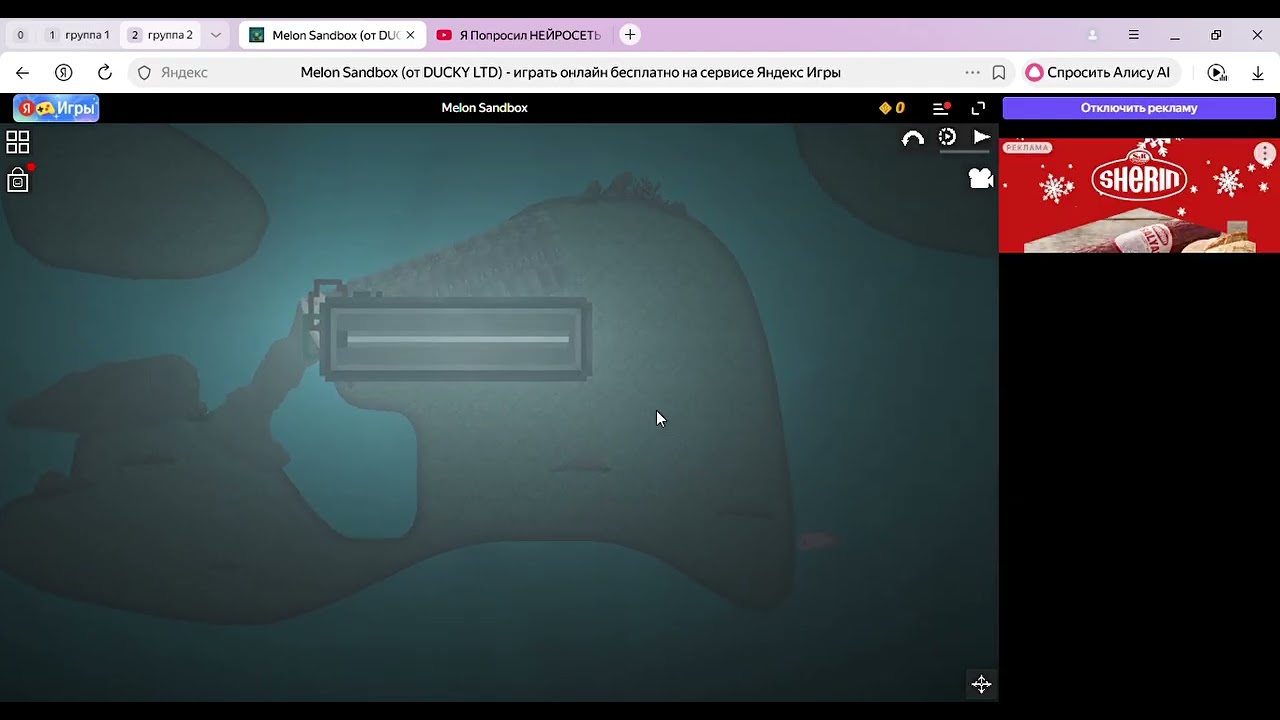
Task: Click Спросить Алису AI button
Action: tap(1100, 73)
